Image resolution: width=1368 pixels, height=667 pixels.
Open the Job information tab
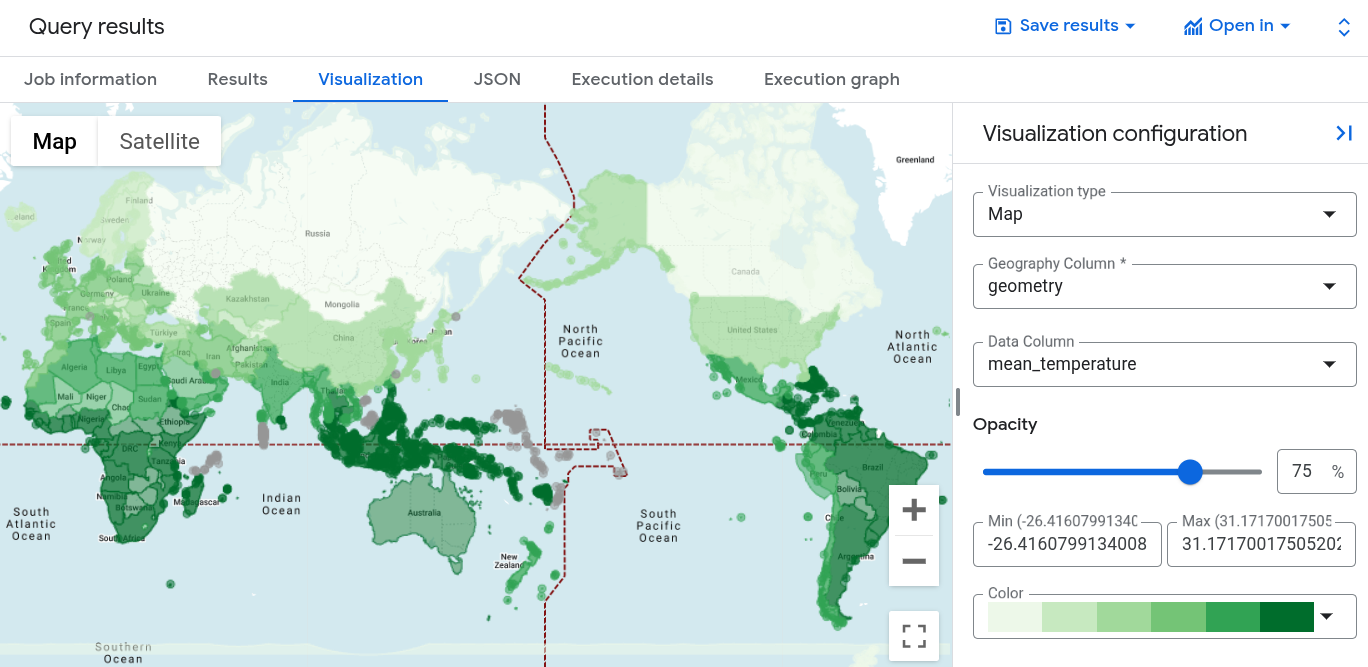90,79
